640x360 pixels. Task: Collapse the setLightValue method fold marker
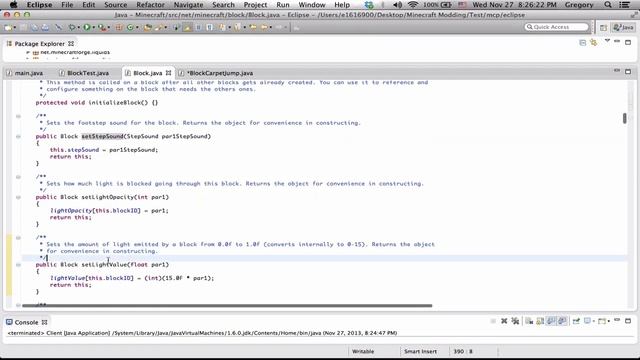click(18, 264)
